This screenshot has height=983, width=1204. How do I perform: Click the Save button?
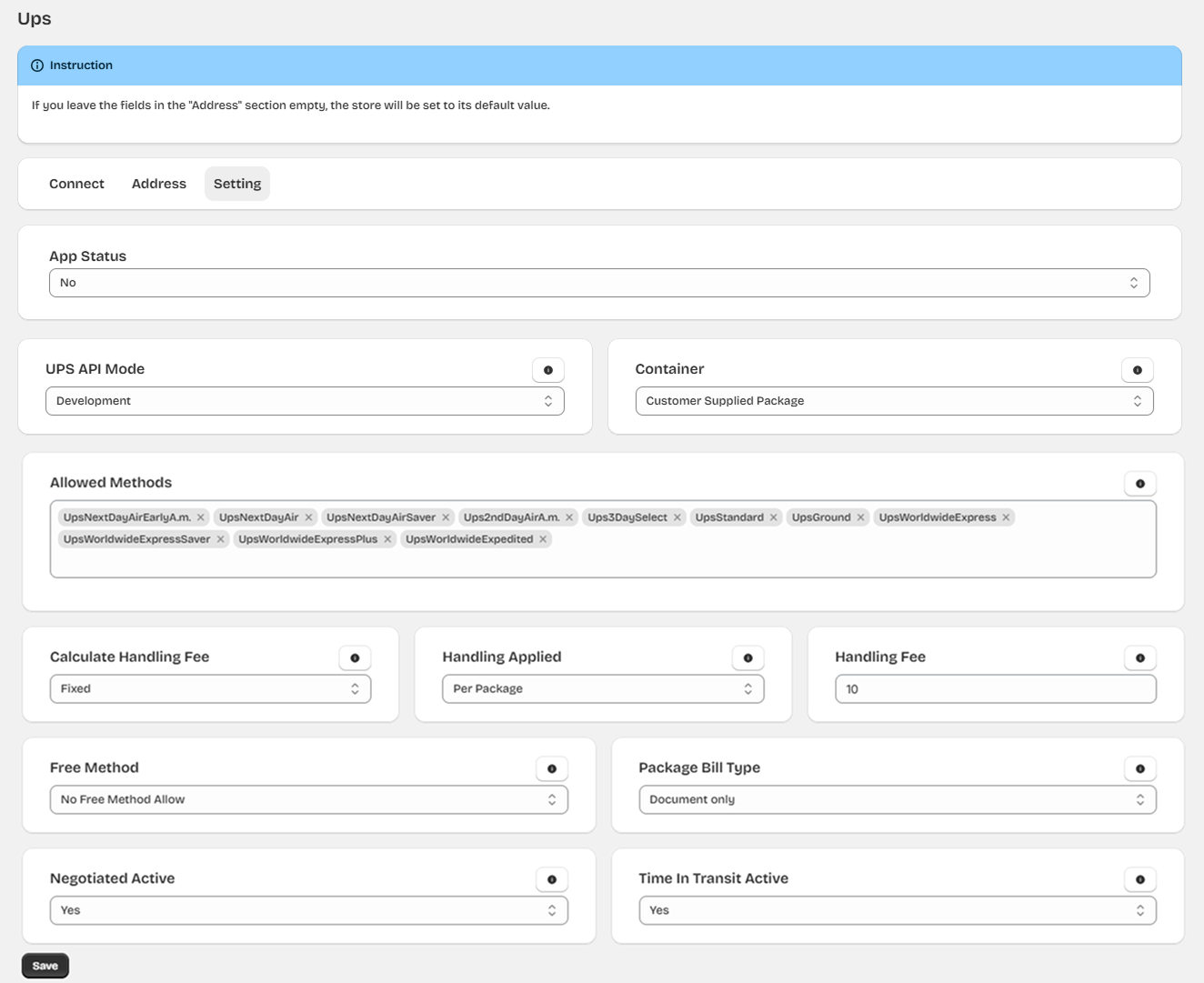pyautogui.click(x=45, y=966)
